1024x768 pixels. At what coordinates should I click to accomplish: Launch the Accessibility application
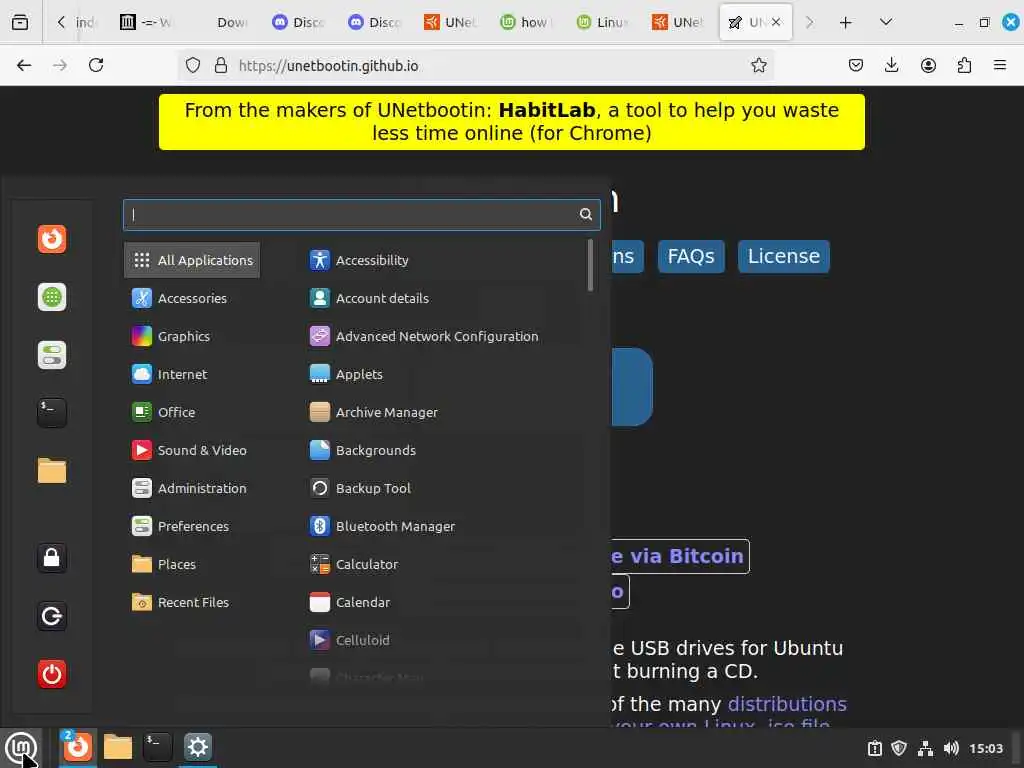tap(372, 260)
